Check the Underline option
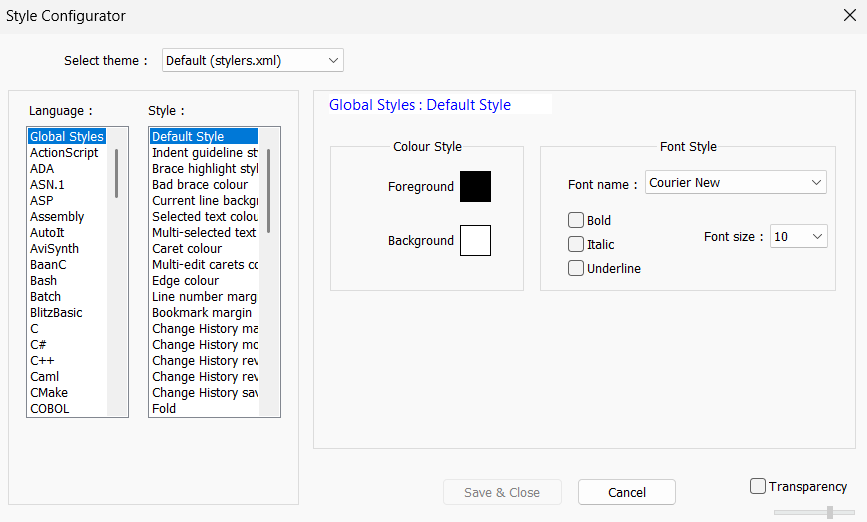 tap(576, 268)
